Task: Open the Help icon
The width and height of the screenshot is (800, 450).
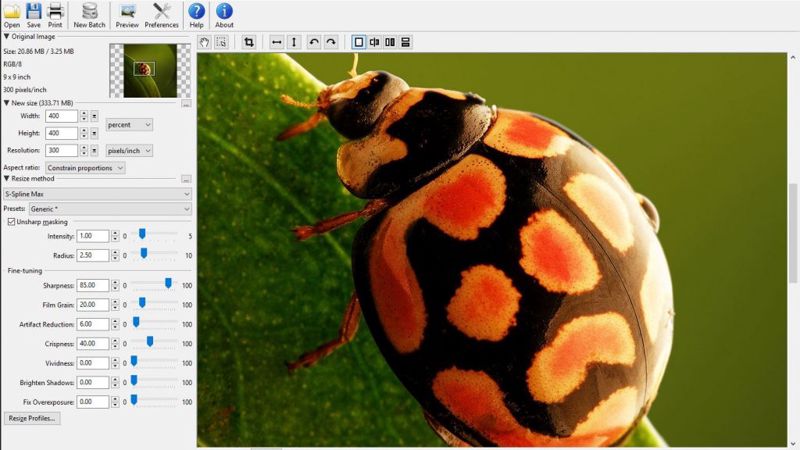Action: coord(196,15)
